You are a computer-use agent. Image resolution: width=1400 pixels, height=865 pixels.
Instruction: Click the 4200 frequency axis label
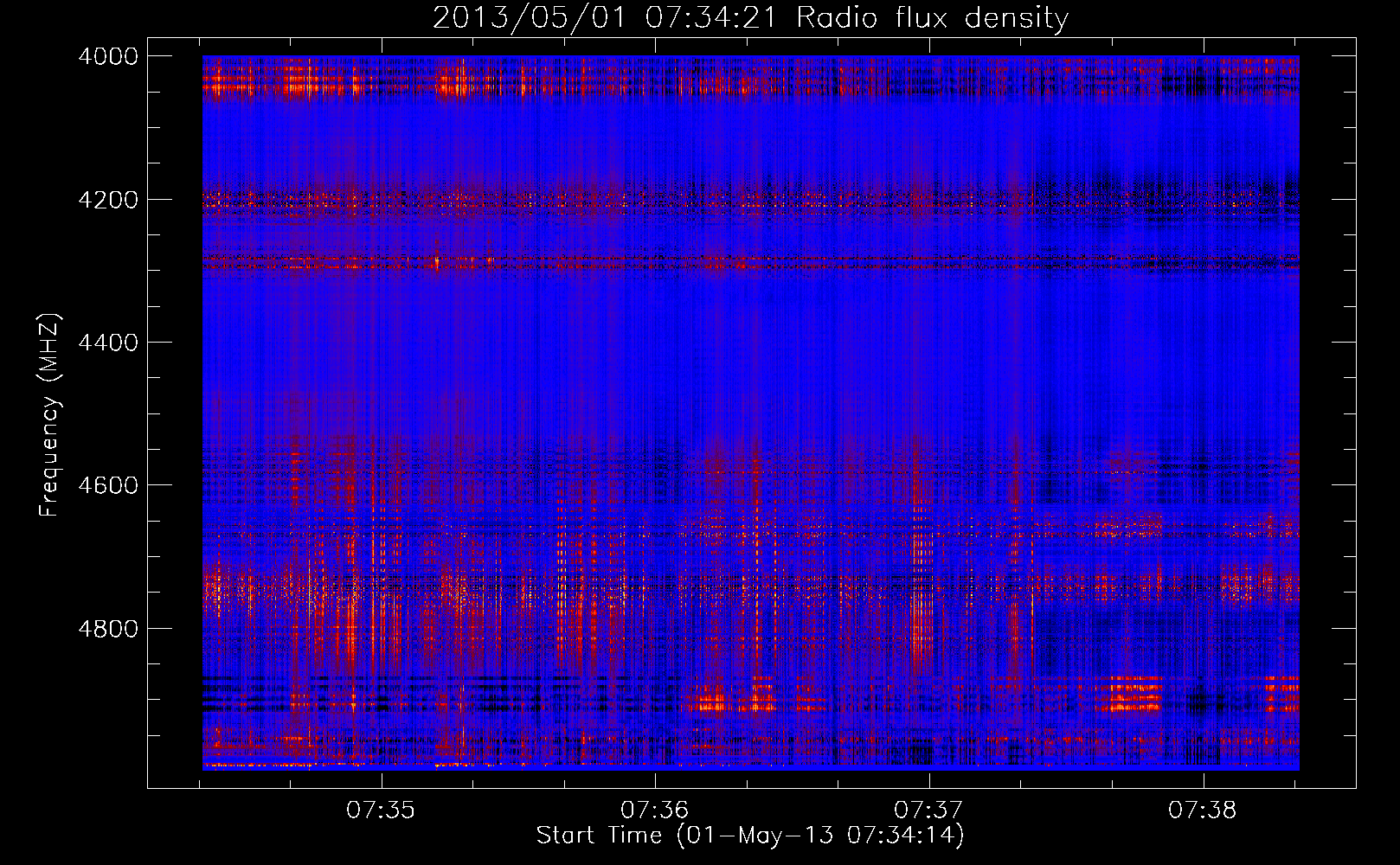(108, 200)
